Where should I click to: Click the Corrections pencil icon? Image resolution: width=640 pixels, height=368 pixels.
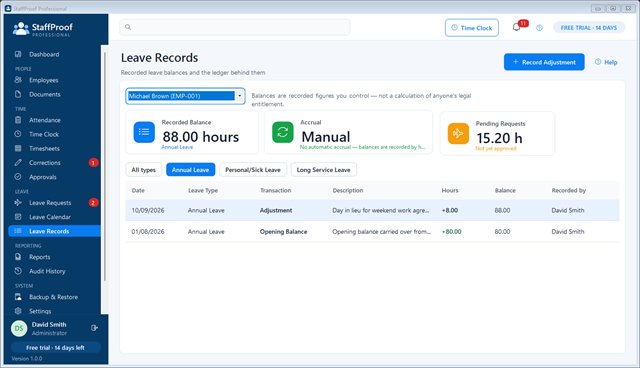18,162
